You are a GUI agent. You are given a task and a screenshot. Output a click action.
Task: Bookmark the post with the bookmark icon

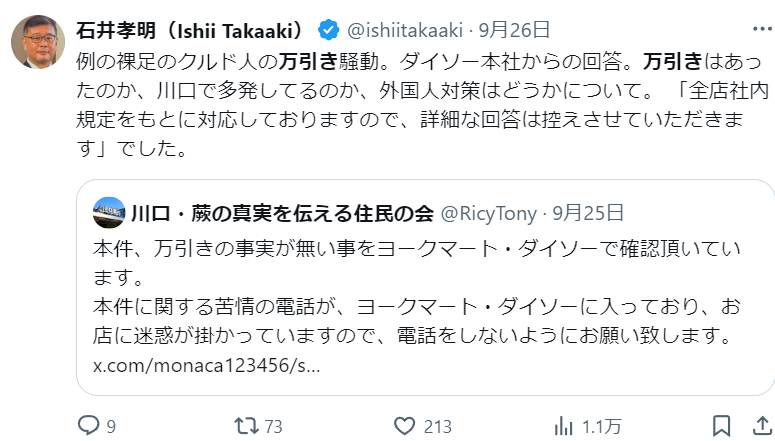point(722,427)
